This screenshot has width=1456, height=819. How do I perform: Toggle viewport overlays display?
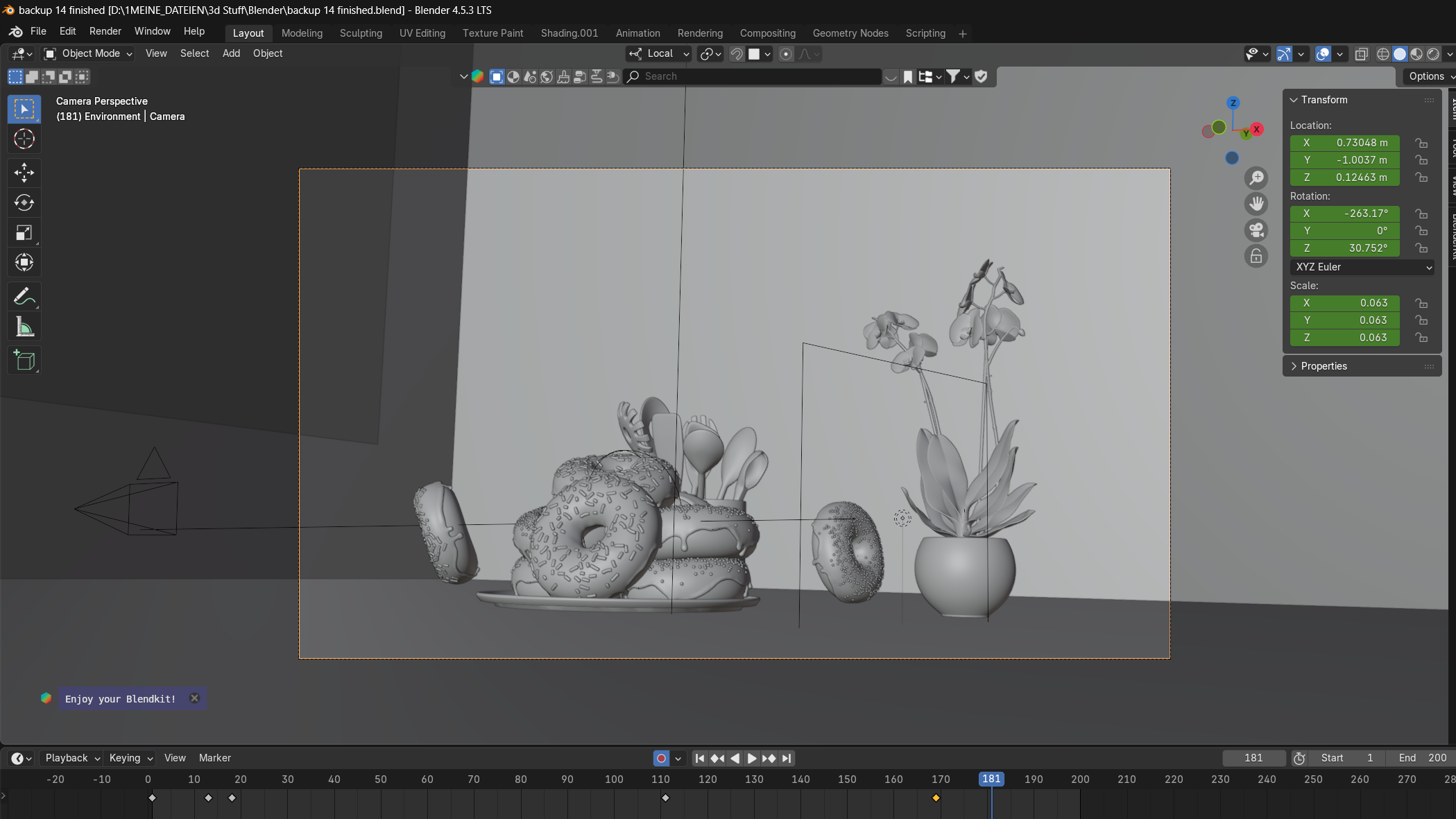click(x=1323, y=54)
